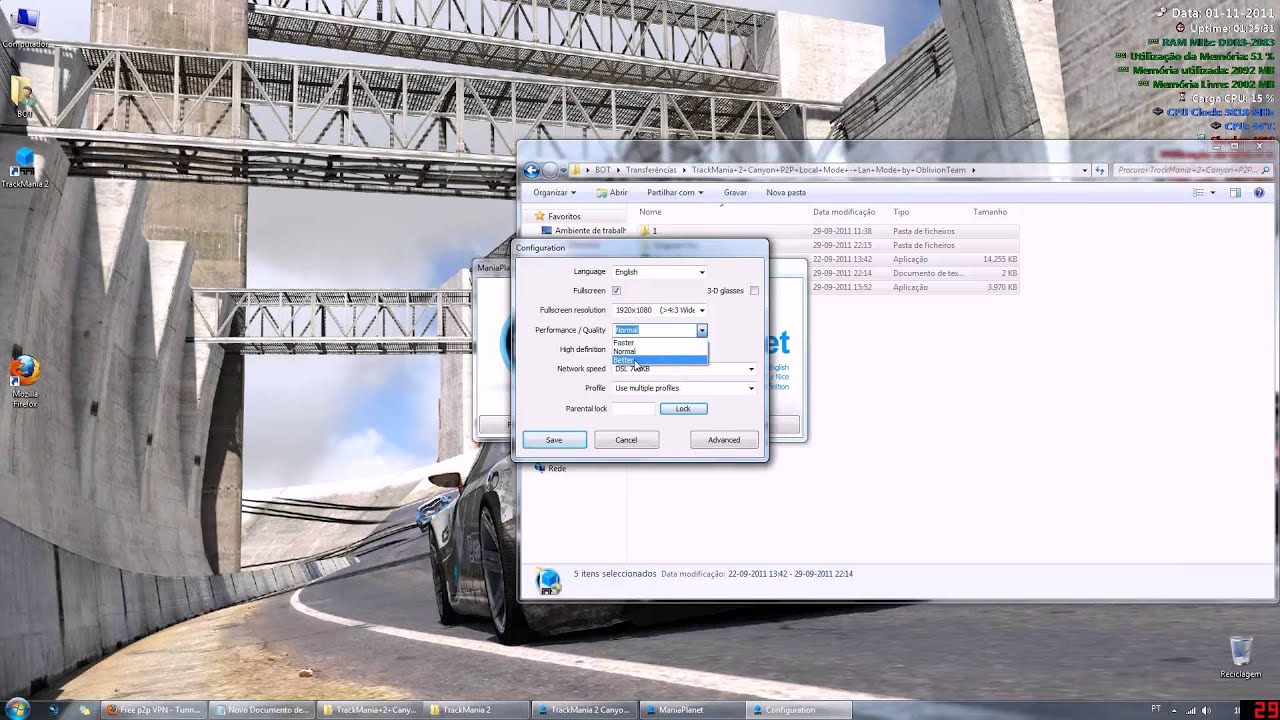Select the folder icon of item 1

pos(645,231)
